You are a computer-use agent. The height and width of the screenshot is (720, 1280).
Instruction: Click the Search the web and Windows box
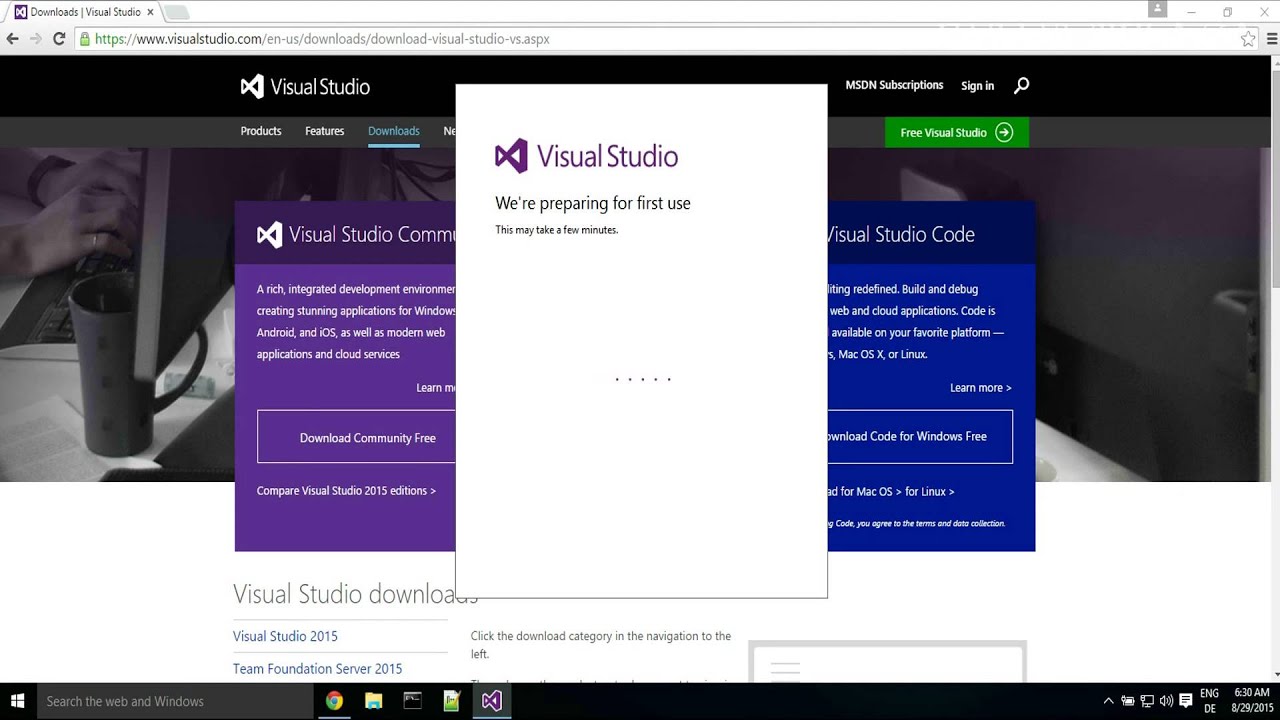coord(176,701)
